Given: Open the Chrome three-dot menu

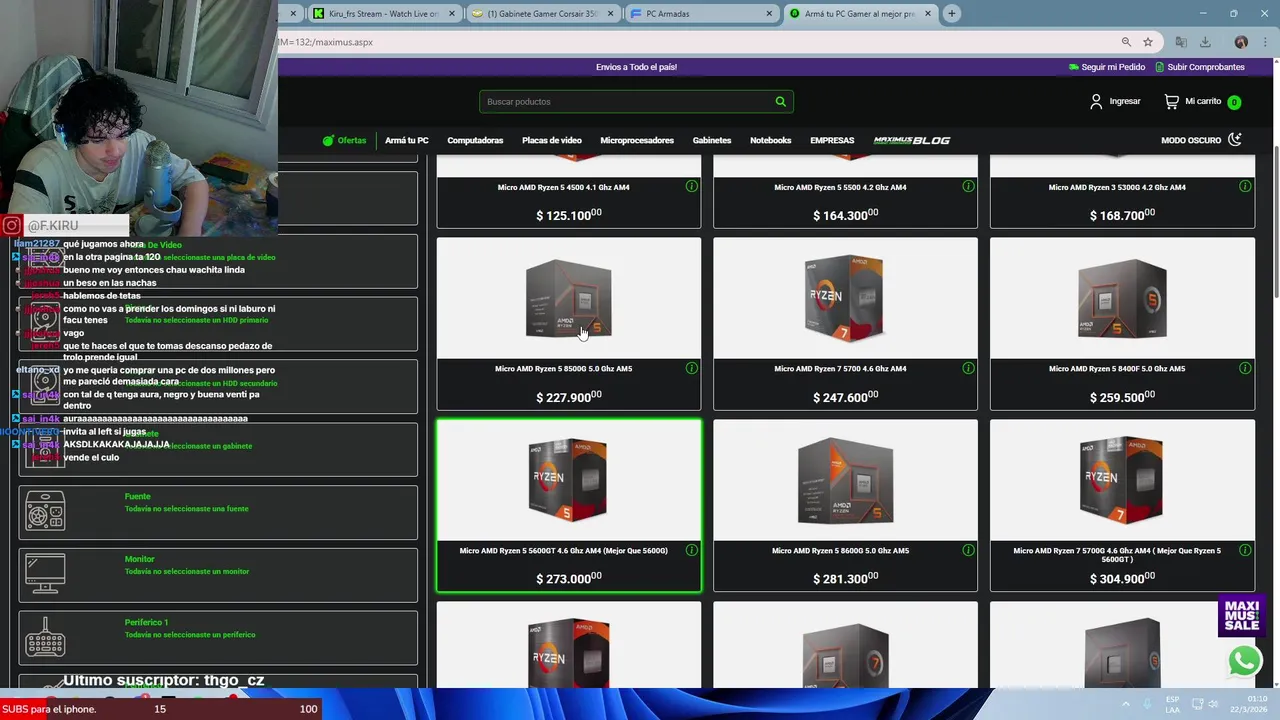Looking at the screenshot, I should coord(1266,42).
